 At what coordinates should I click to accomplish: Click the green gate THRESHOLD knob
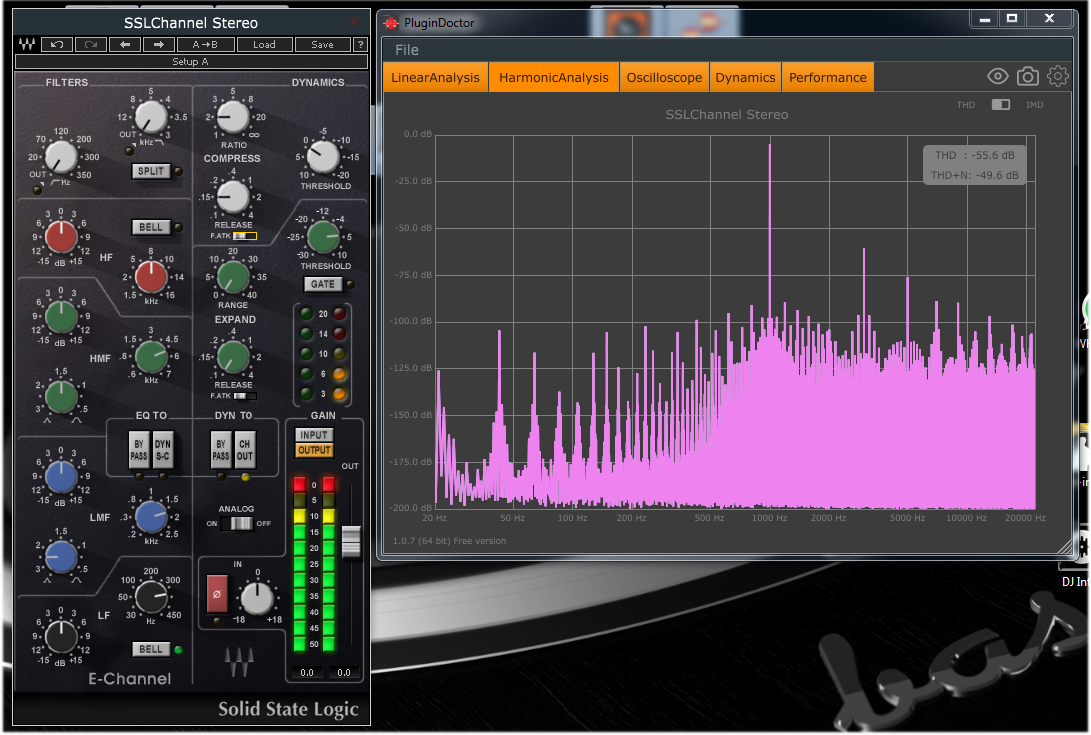pos(323,237)
